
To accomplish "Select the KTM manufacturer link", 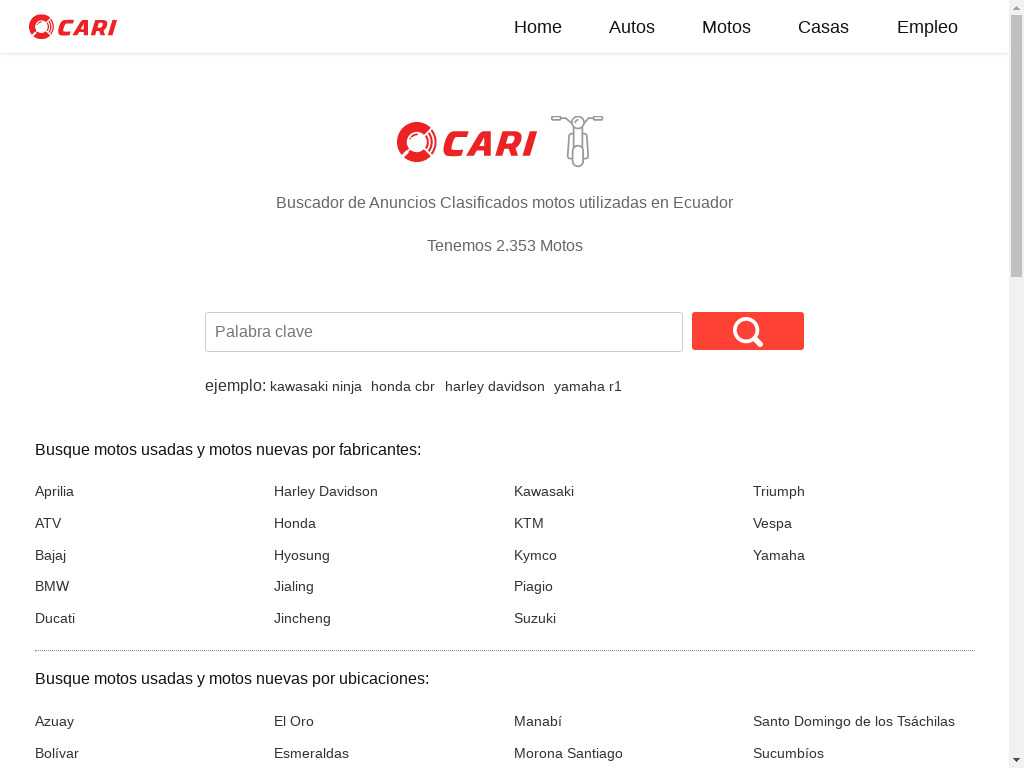I will click(x=528, y=523).
